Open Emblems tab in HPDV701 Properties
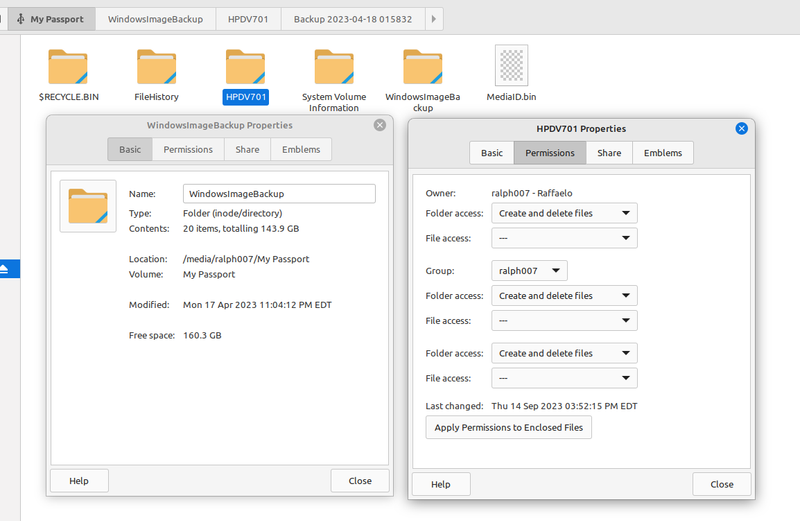Viewport: 800px width, 521px height. [663, 153]
